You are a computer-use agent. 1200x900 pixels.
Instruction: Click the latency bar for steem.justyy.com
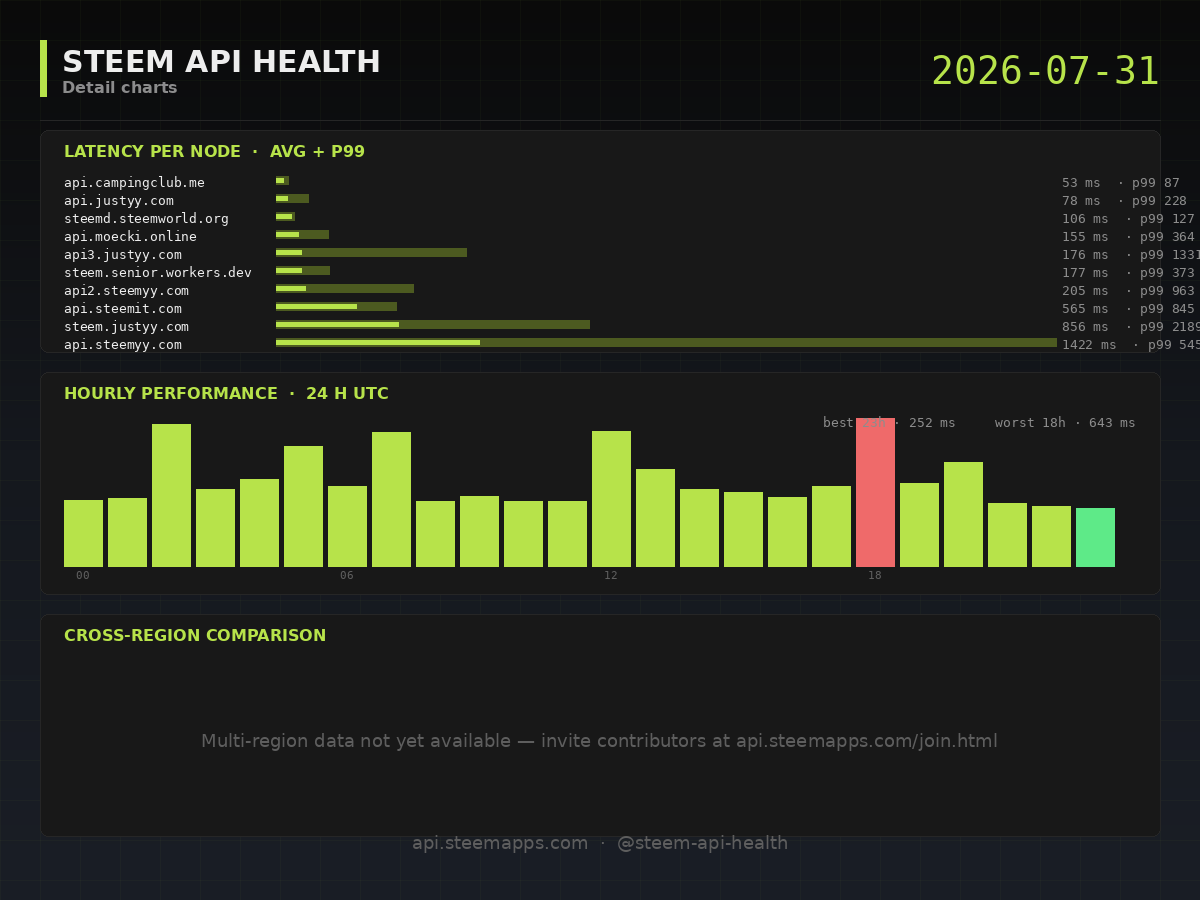433,324
